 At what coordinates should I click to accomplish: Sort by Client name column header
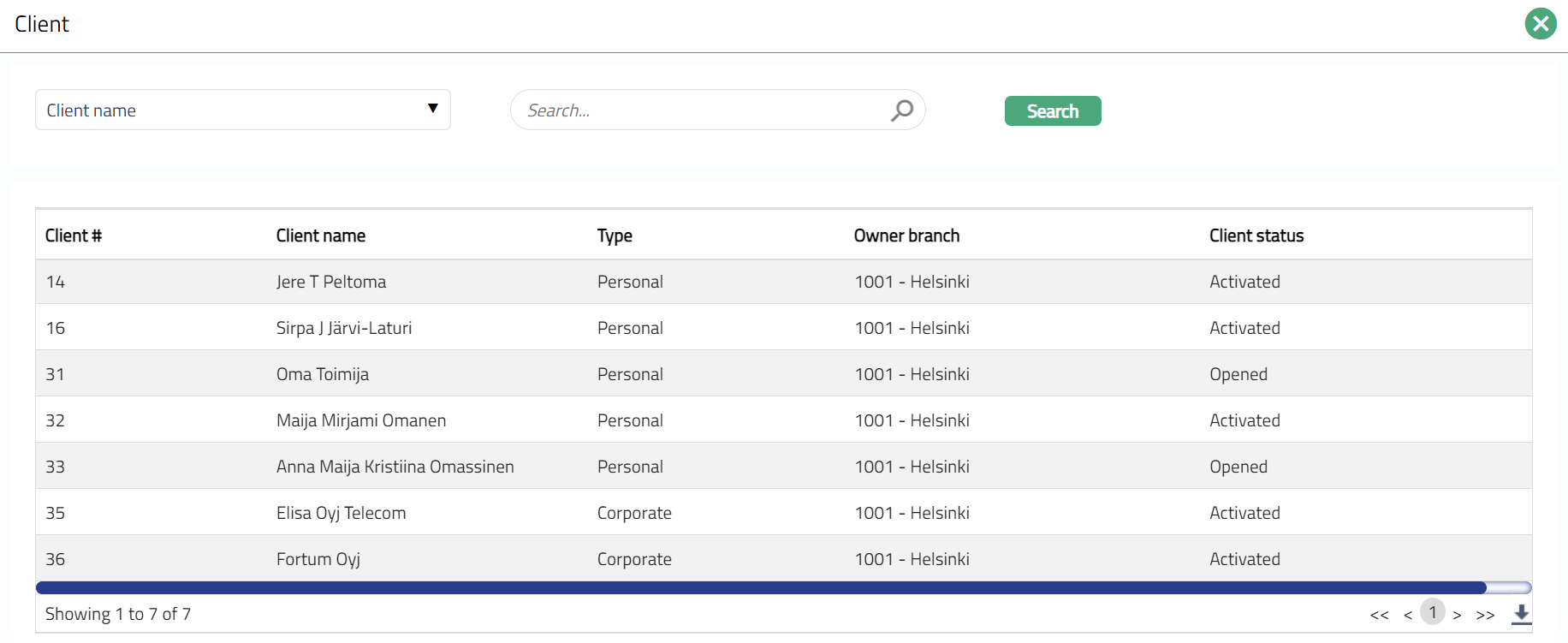[320, 235]
